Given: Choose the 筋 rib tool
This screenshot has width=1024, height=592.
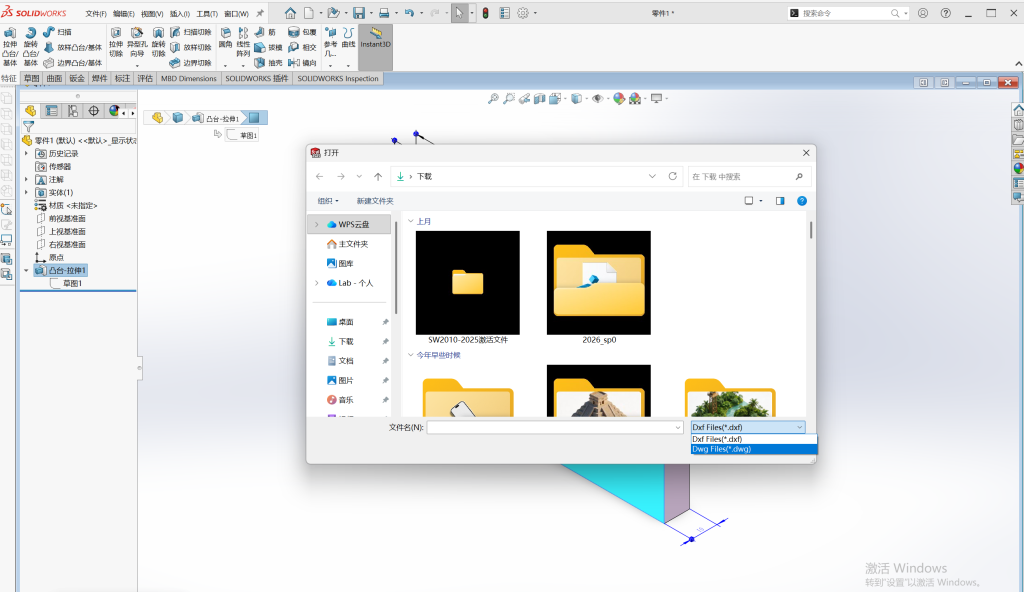Looking at the screenshot, I should pos(265,32).
